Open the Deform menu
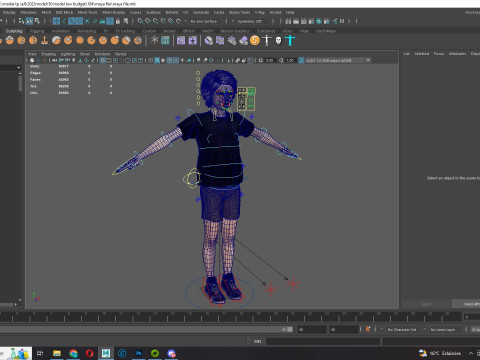Image resolution: width=480 pixels, height=360 pixels. coord(172,12)
